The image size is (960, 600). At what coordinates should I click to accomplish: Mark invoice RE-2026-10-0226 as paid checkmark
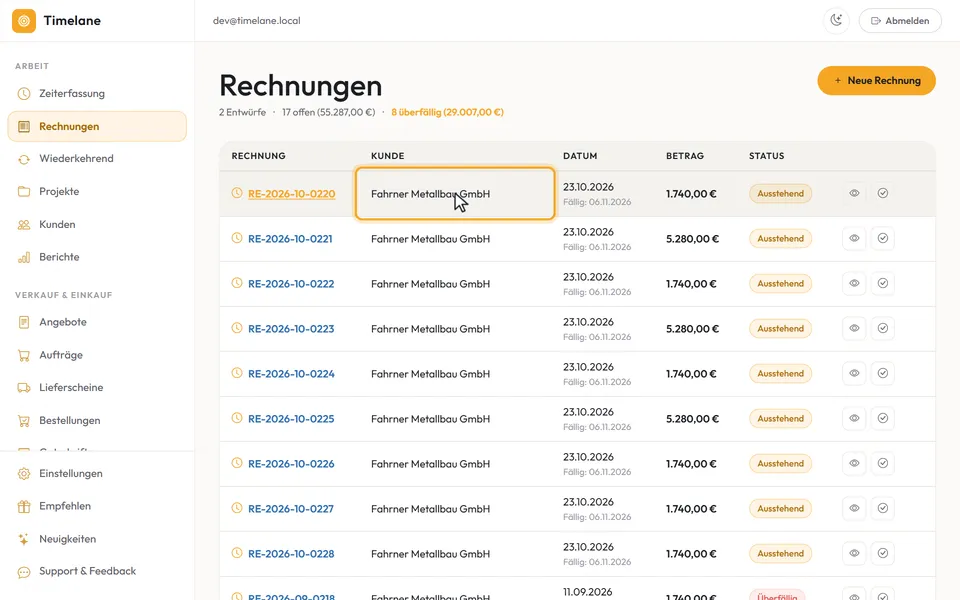click(883, 463)
